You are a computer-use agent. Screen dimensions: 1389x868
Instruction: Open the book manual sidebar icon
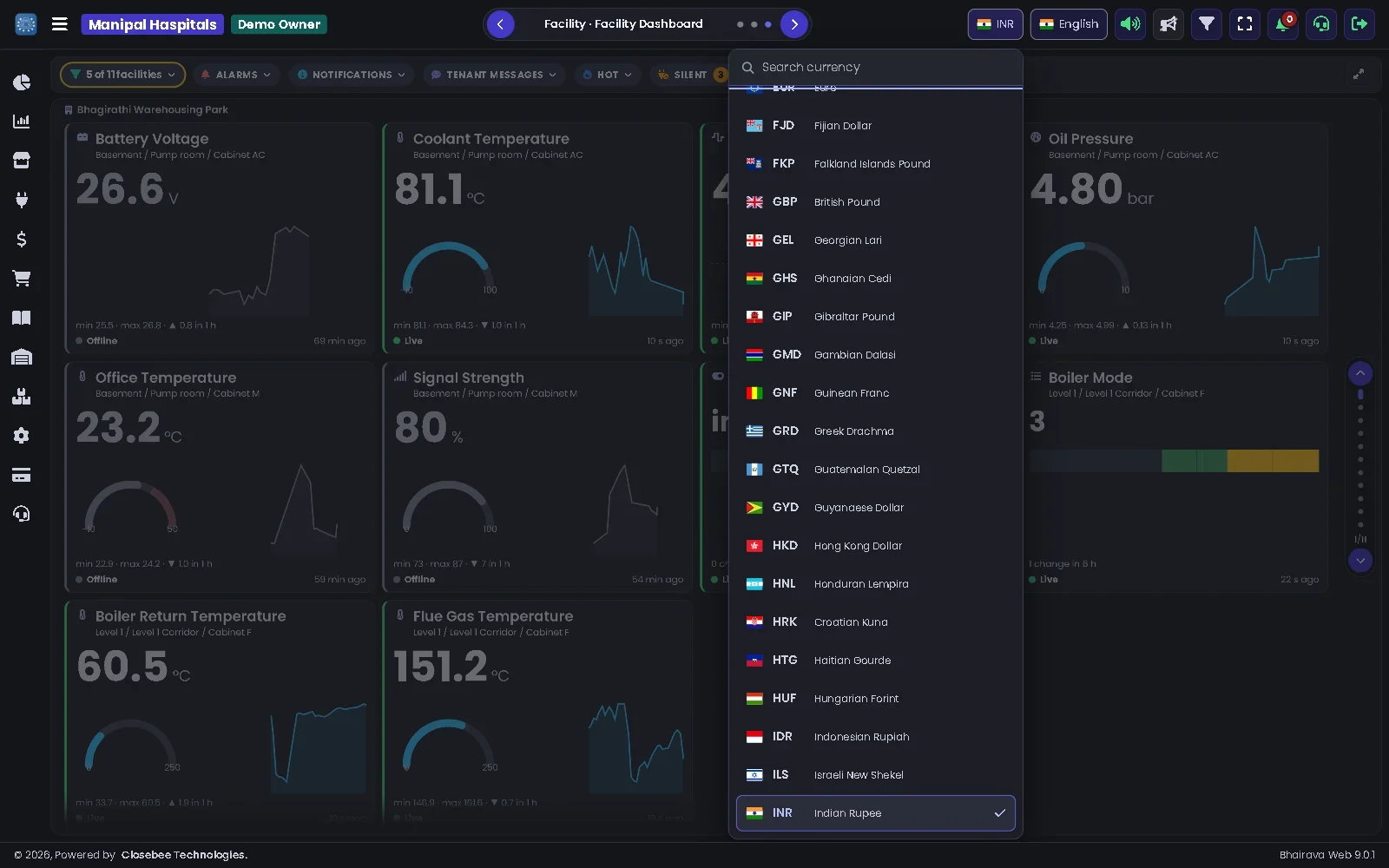[22, 318]
